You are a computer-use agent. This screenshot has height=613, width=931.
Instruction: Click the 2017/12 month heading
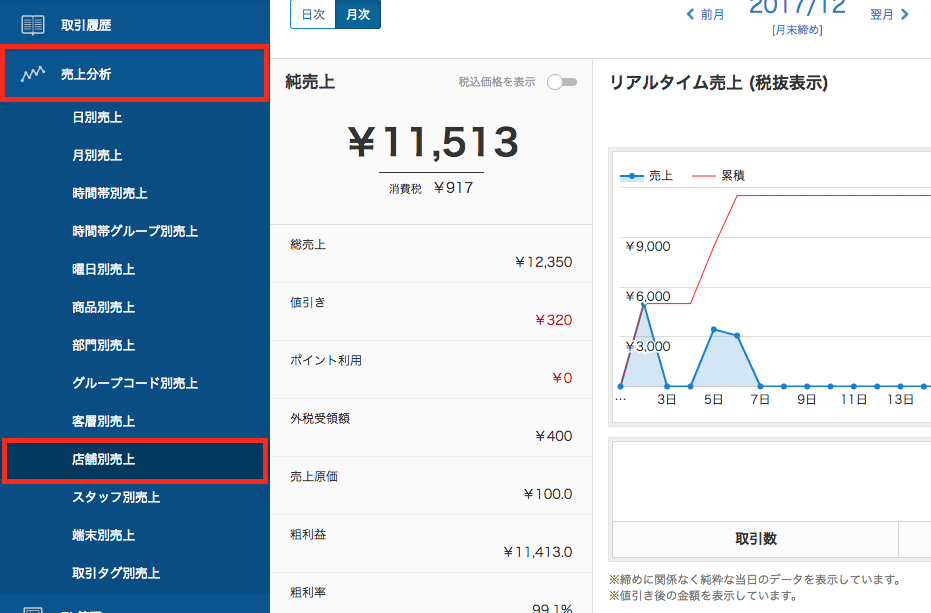pos(797,7)
